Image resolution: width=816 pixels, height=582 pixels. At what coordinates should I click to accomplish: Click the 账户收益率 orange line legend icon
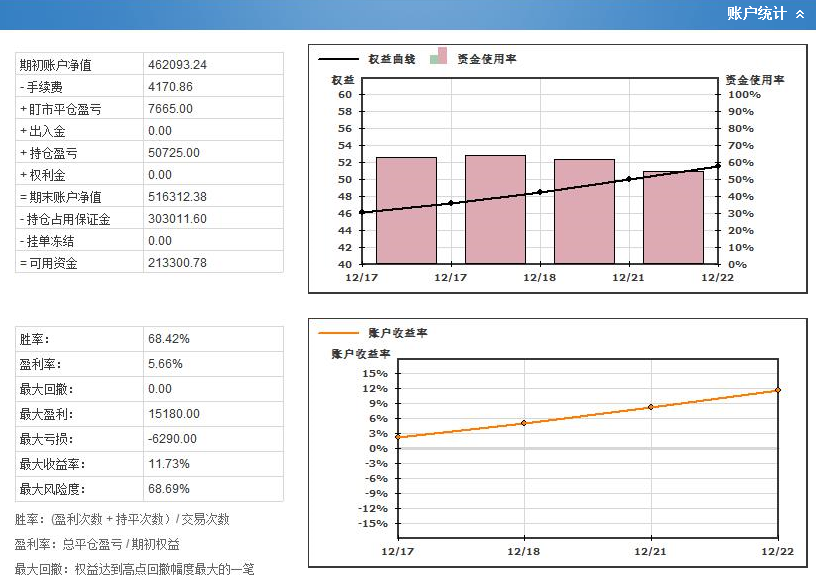click(x=337, y=333)
